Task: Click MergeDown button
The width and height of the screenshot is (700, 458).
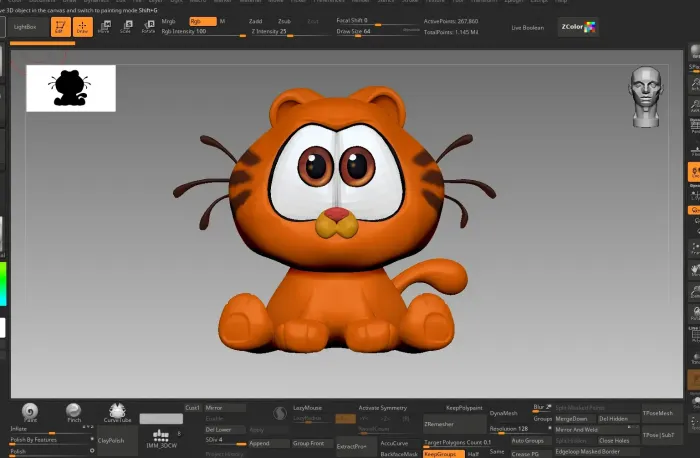Action: tap(575, 419)
